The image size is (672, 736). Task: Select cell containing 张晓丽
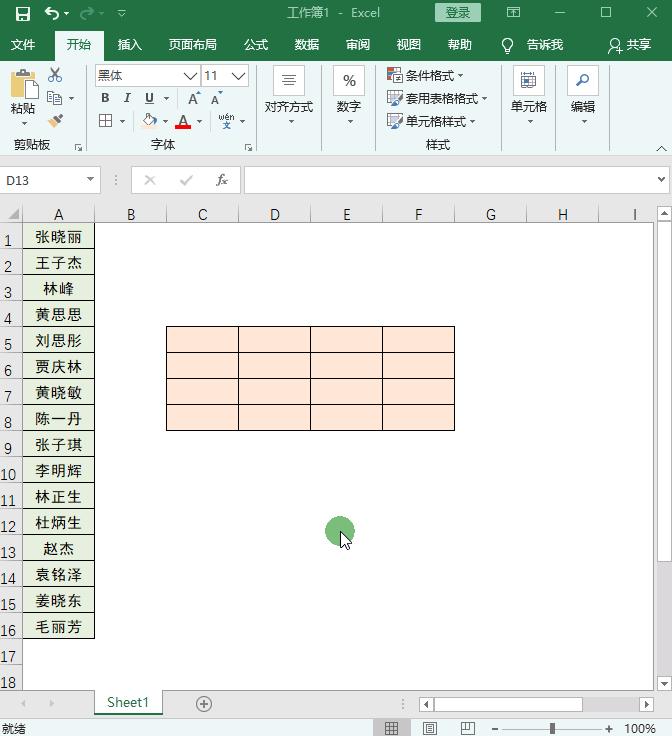coord(58,236)
